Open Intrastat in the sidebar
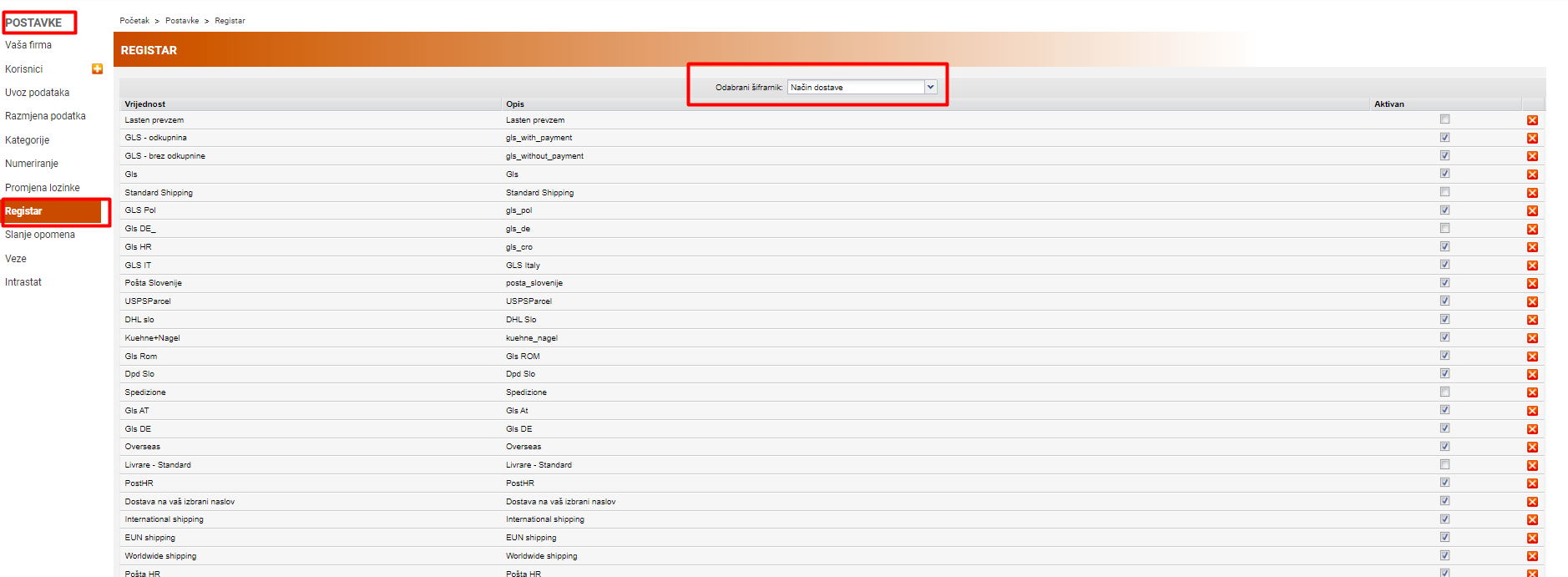1568x577 pixels. click(x=23, y=282)
